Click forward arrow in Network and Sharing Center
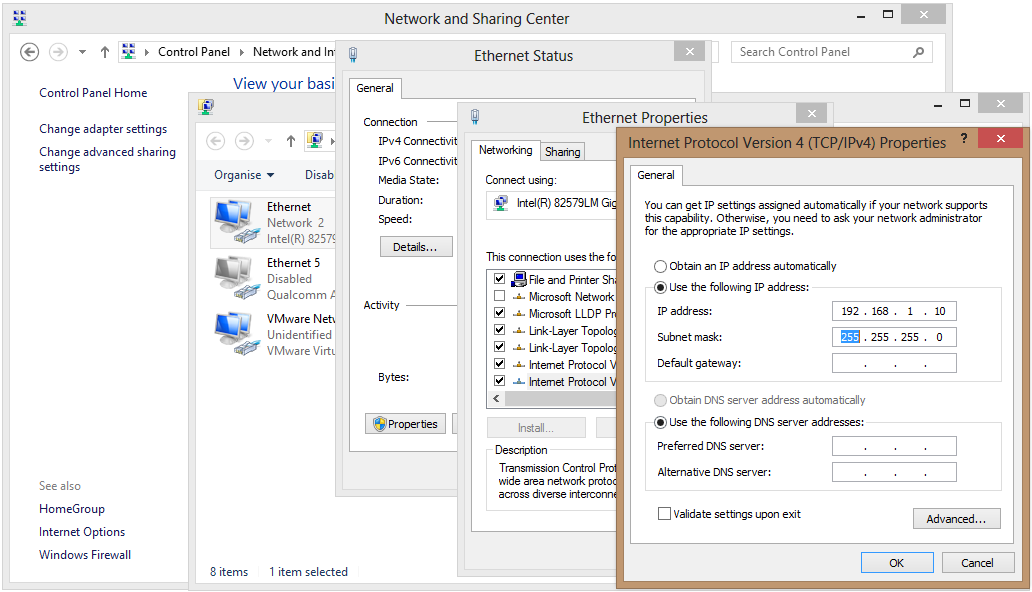1032x592 pixels. (x=59, y=52)
